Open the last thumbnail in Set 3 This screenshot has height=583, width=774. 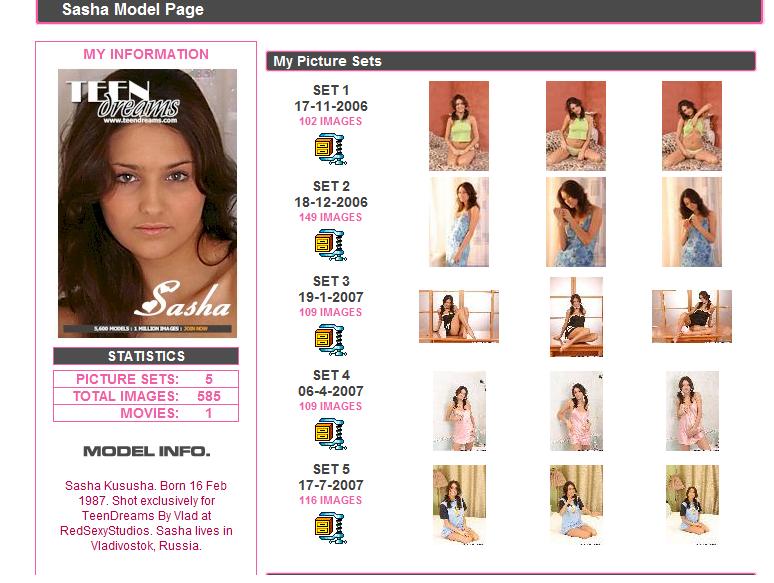pos(691,317)
